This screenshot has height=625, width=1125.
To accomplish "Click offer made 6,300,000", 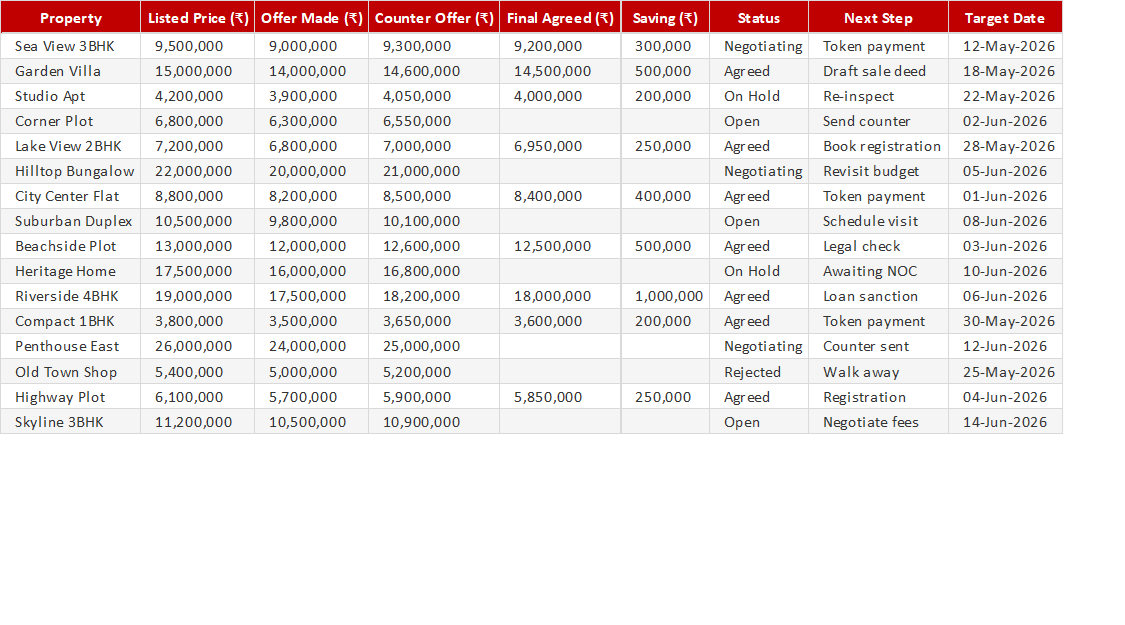I will [x=311, y=121].
